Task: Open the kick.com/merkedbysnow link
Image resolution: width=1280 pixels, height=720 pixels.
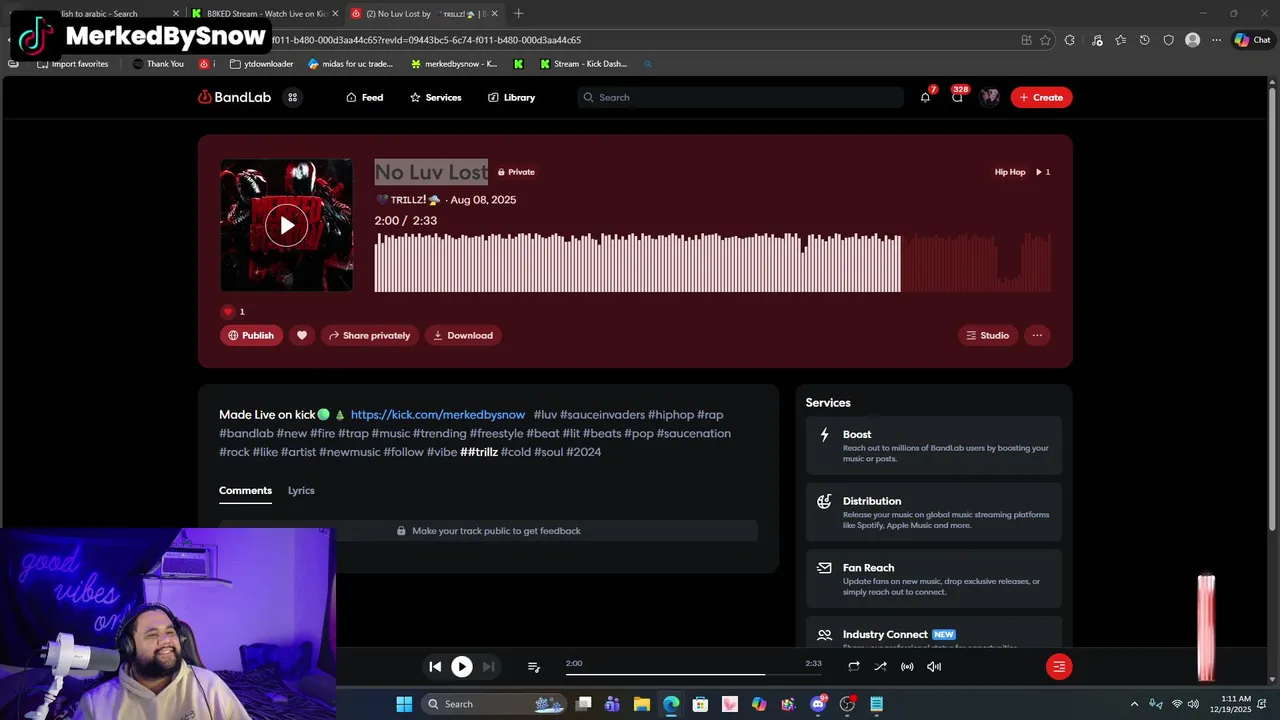Action: 438,414
